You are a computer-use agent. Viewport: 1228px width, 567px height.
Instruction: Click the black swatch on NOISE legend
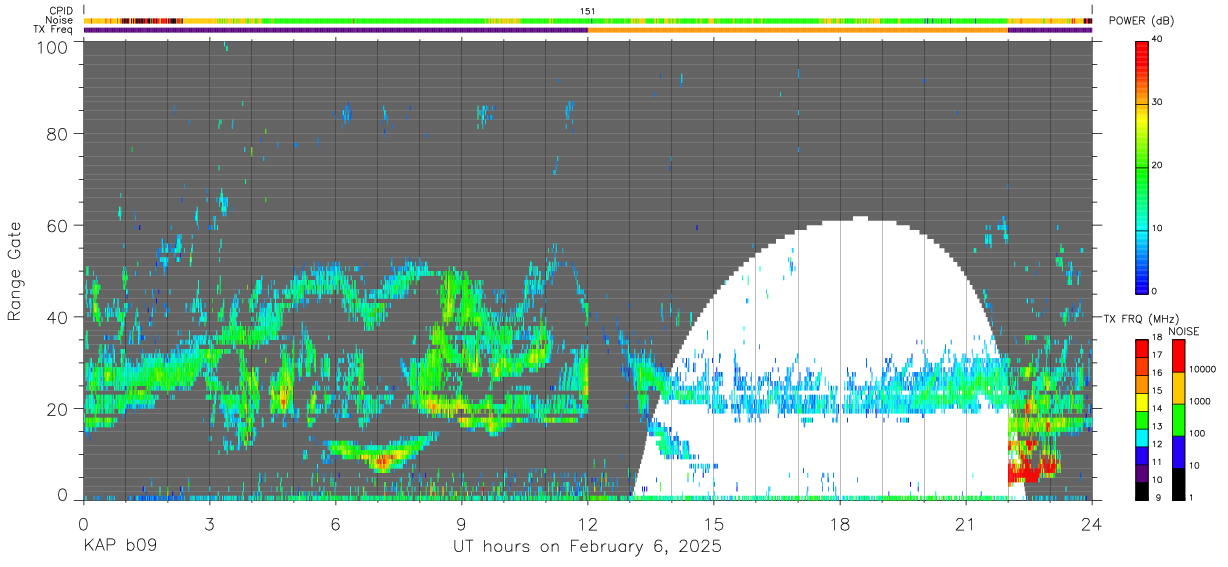coord(1178,483)
